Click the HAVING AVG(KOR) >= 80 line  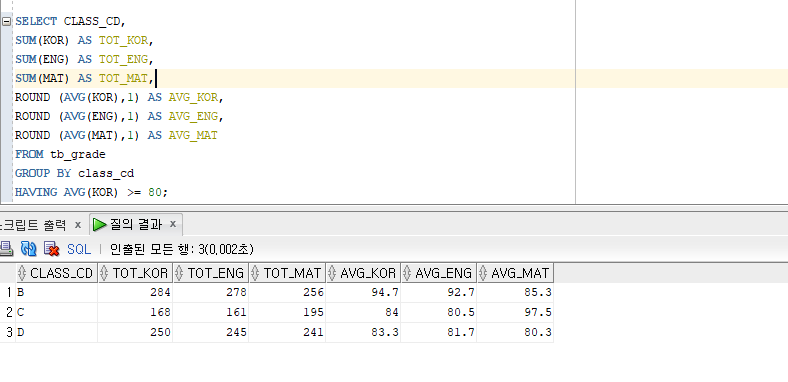[x=91, y=193]
